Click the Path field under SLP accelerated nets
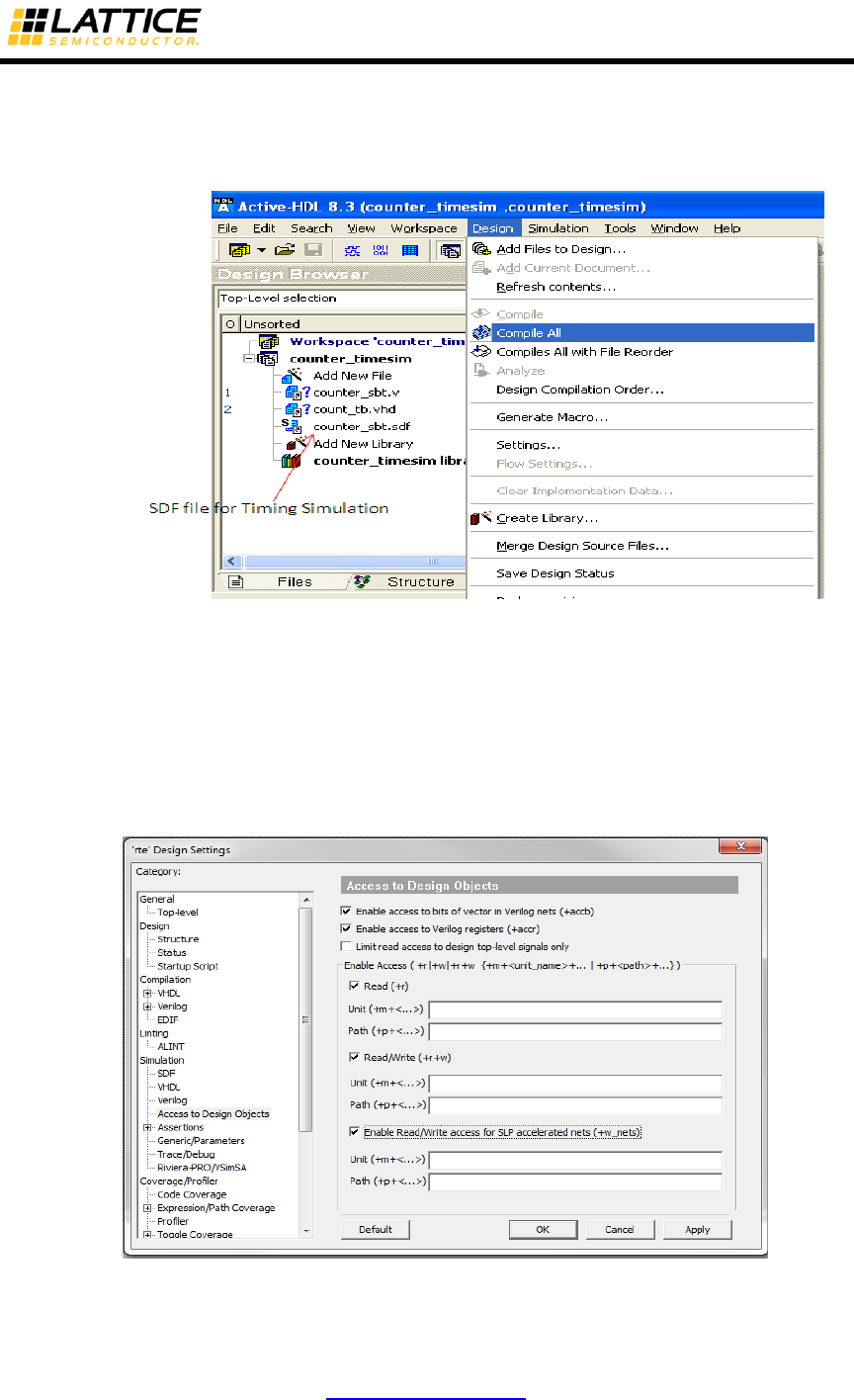This screenshot has height=1400, width=854. [x=575, y=1181]
